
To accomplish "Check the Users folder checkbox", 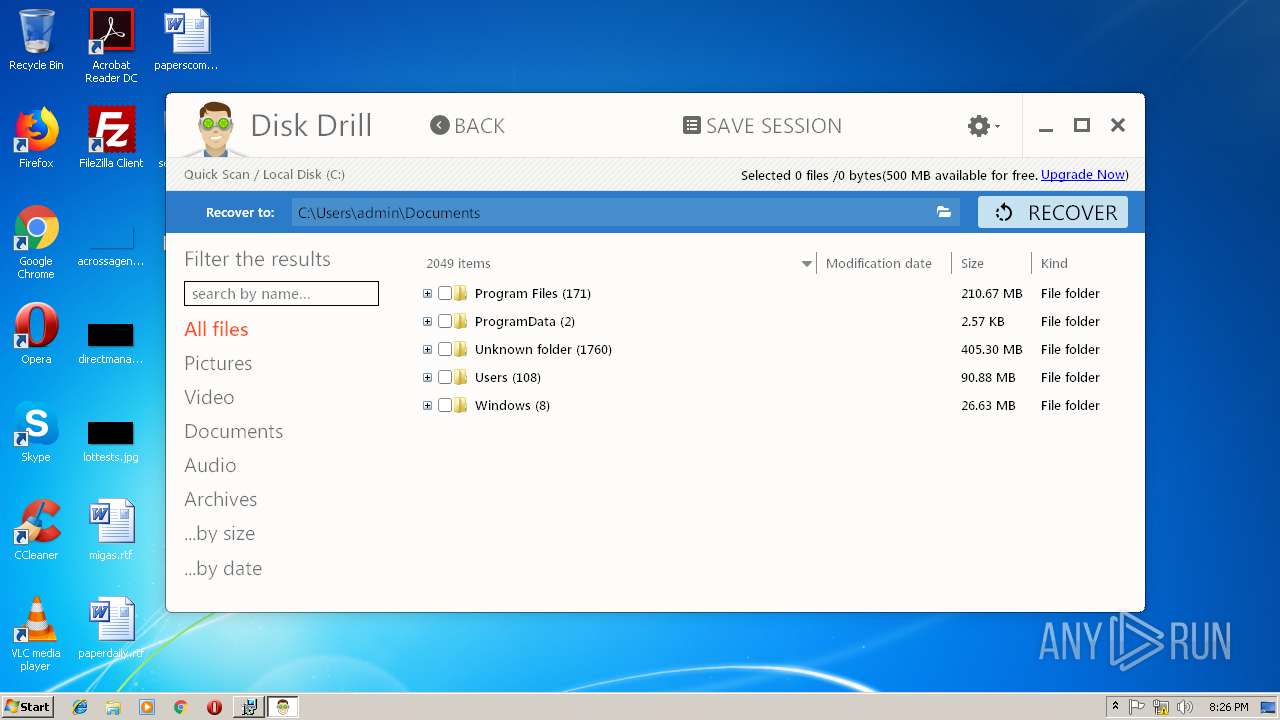I will tap(445, 377).
